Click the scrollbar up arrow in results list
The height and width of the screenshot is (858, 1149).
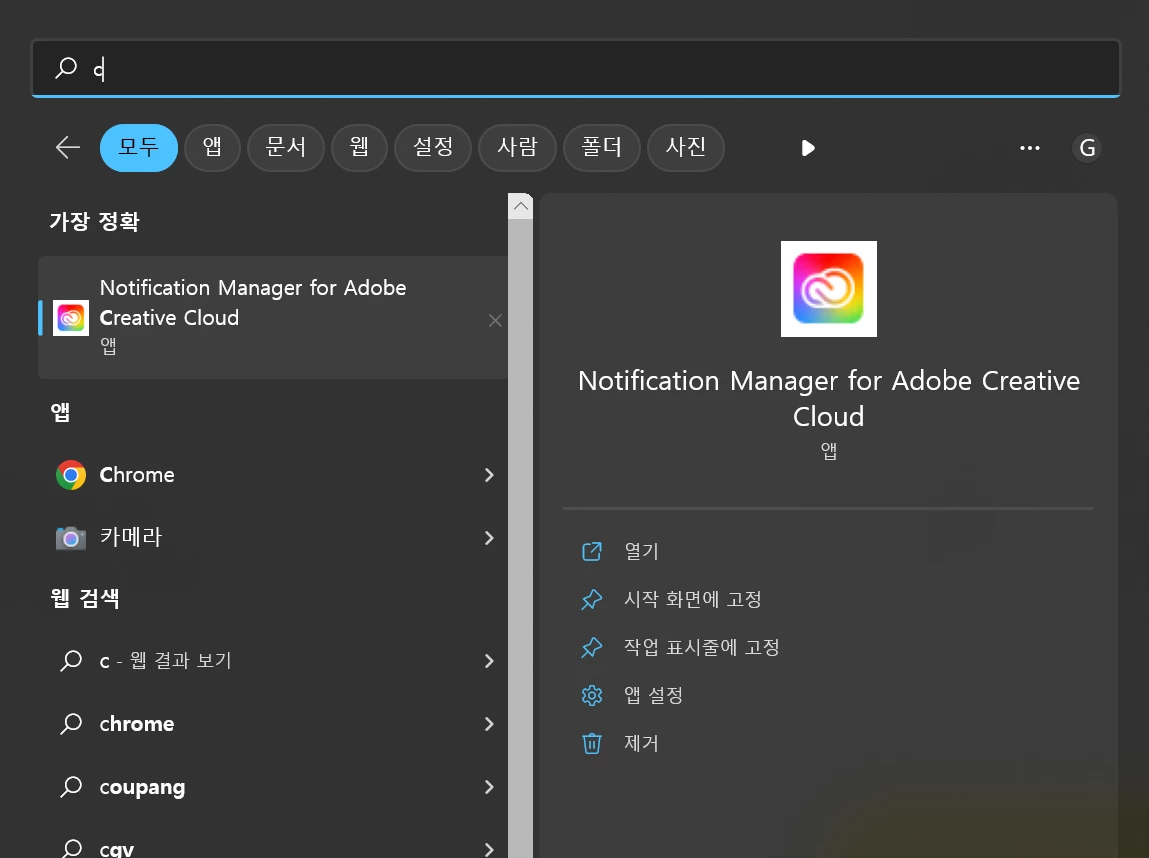coord(520,206)
